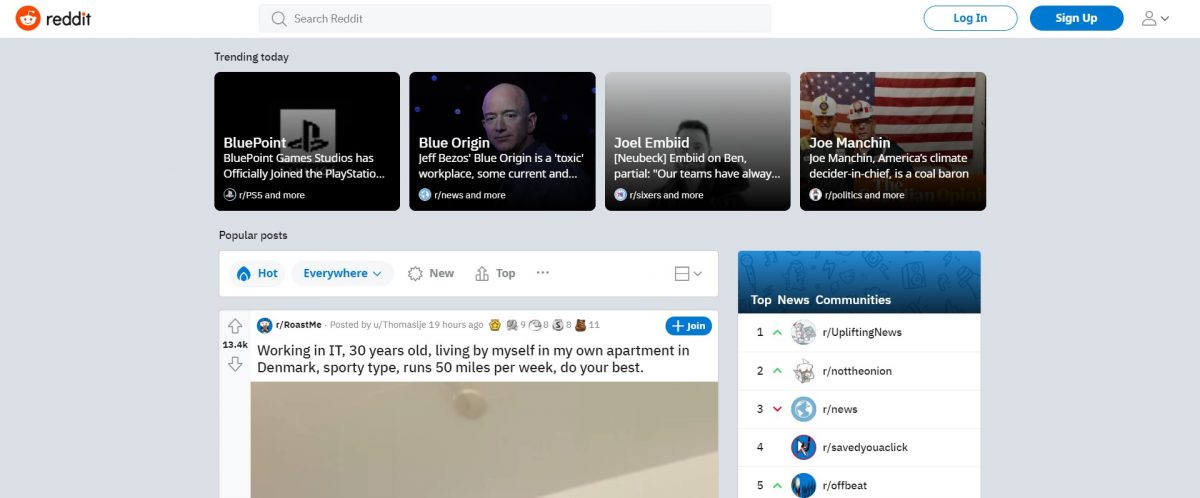The width and height of the screenshot is (1200, 498).
Task: Open r/news in Top News Communities list
Action: 840,409
